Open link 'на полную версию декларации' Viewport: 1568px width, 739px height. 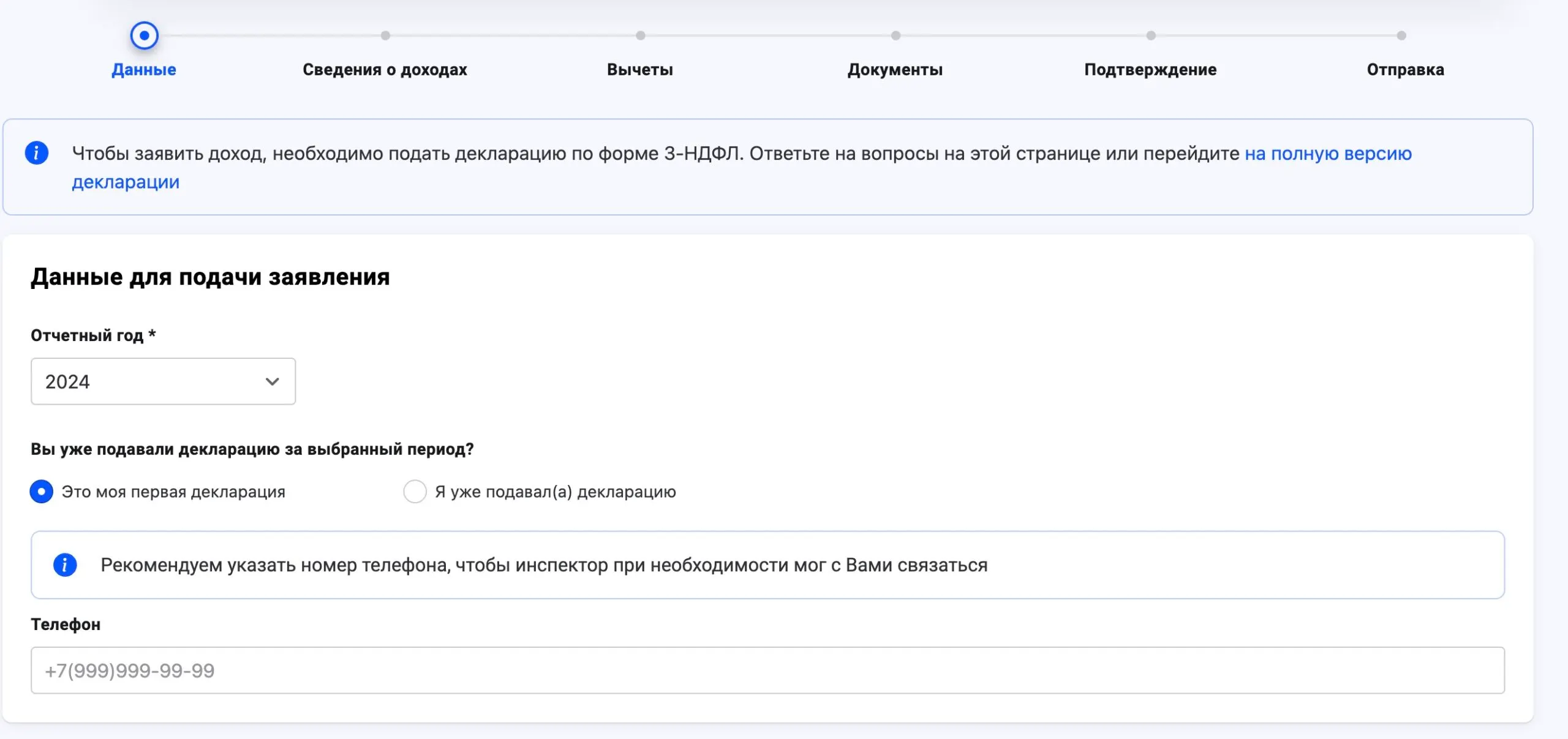[x=1328, y=153]
